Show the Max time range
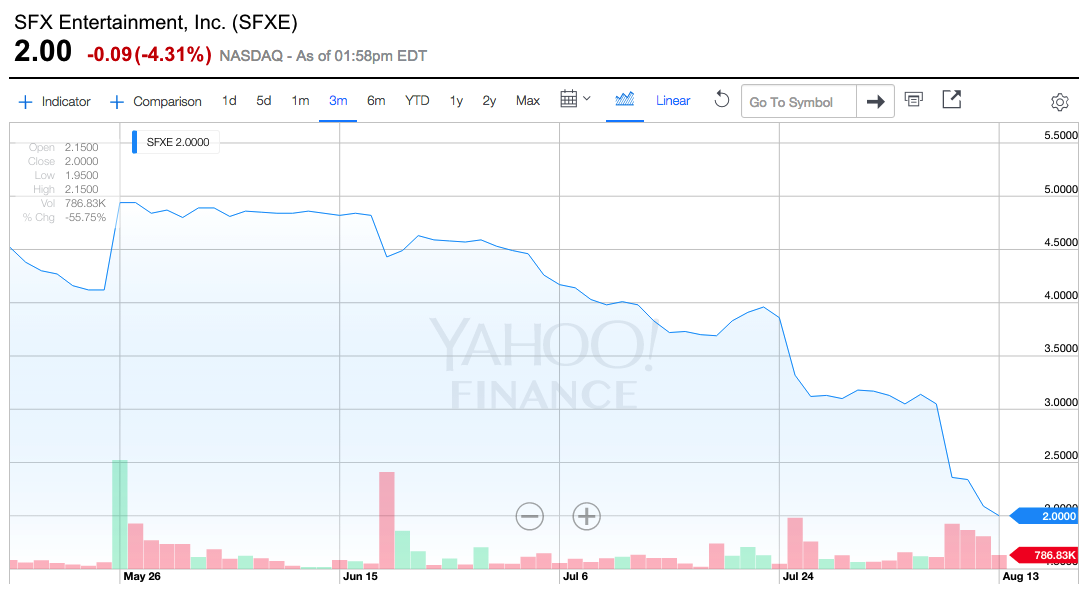The width and height of the screenshot is (1090, 612). [x=528, y=101]
